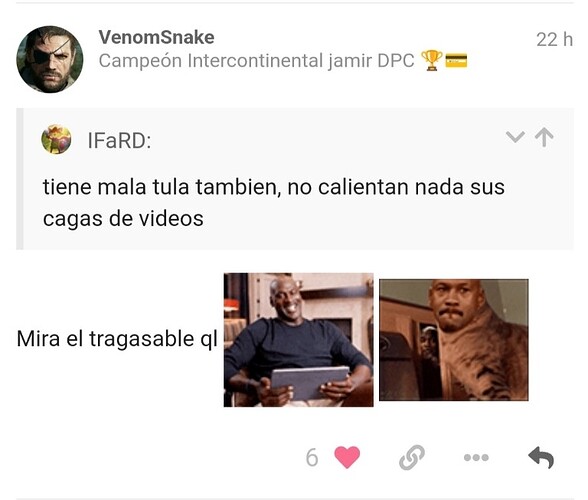Click the quoted text about videos
Viewport: 588px width, 500px height.
273,203
